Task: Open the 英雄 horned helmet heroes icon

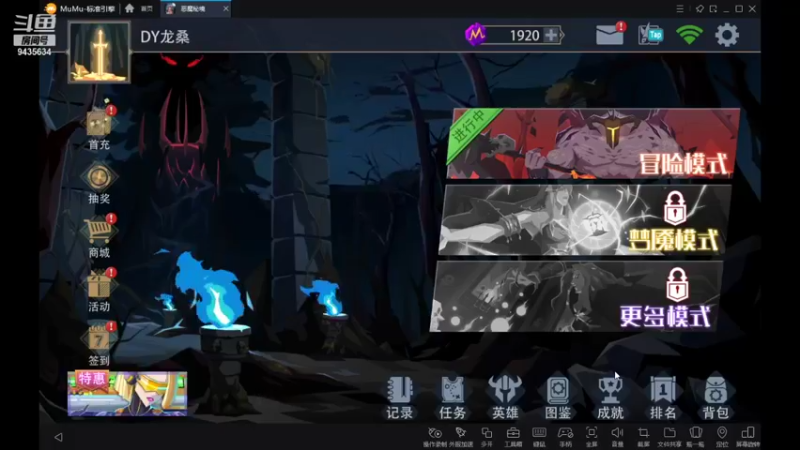Action: 505,391
